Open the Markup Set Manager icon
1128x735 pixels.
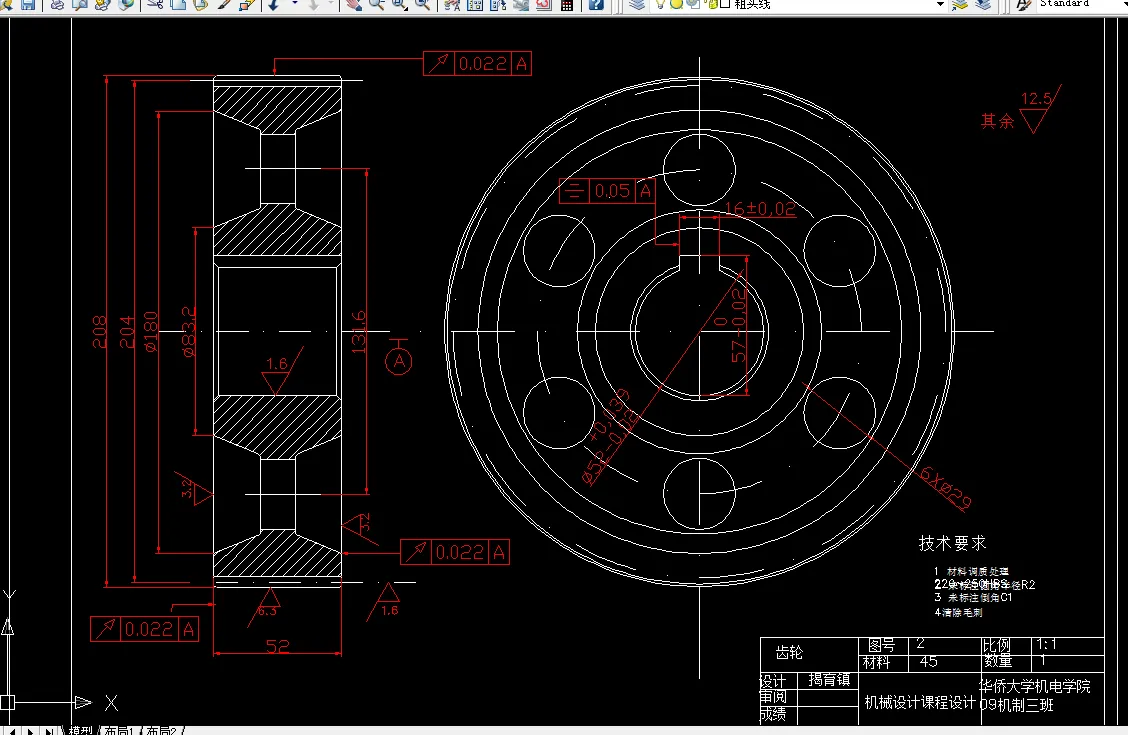pyautogui.click(x=544, y=4)
